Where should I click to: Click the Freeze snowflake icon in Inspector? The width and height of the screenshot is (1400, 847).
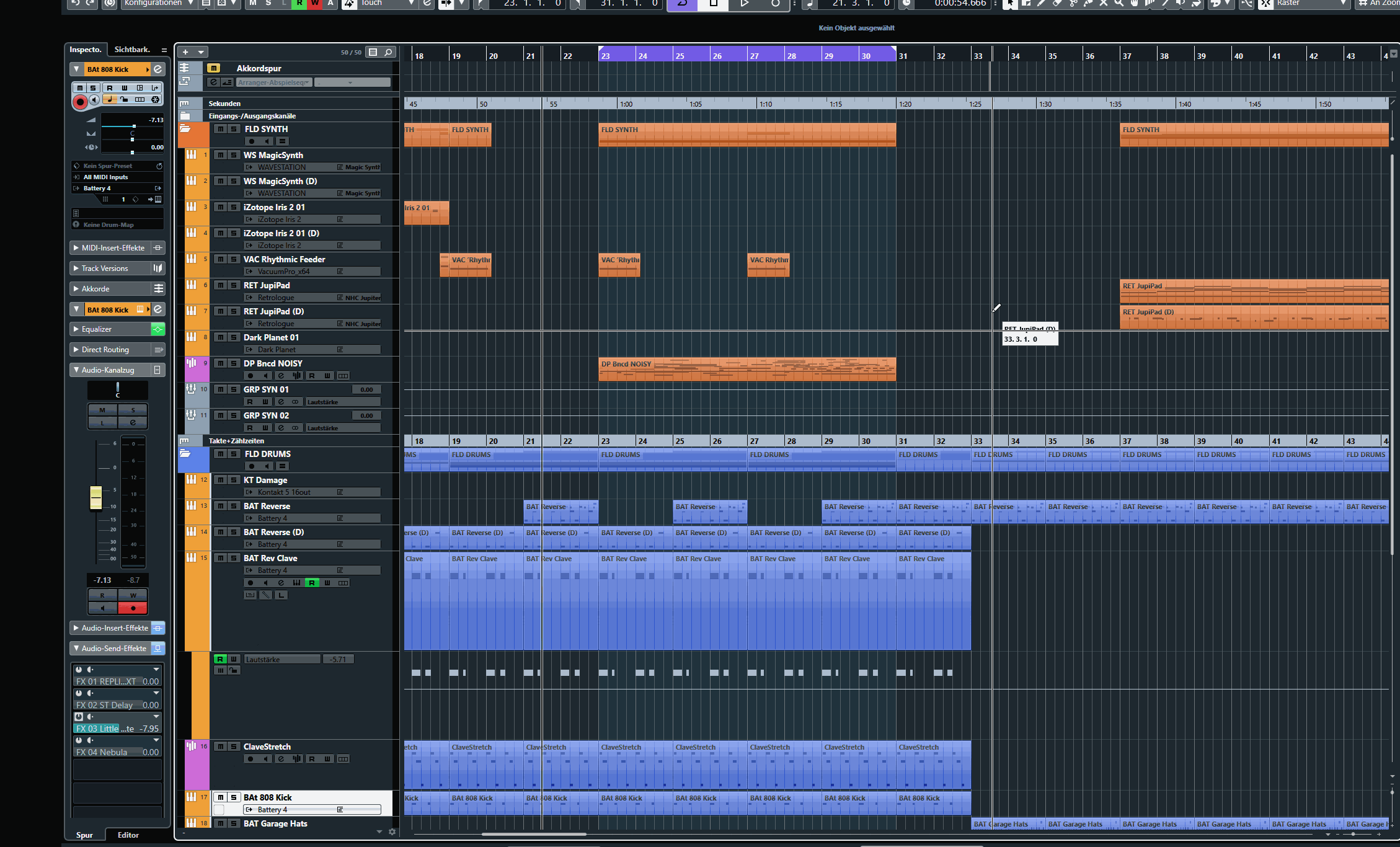coord(156,99)
